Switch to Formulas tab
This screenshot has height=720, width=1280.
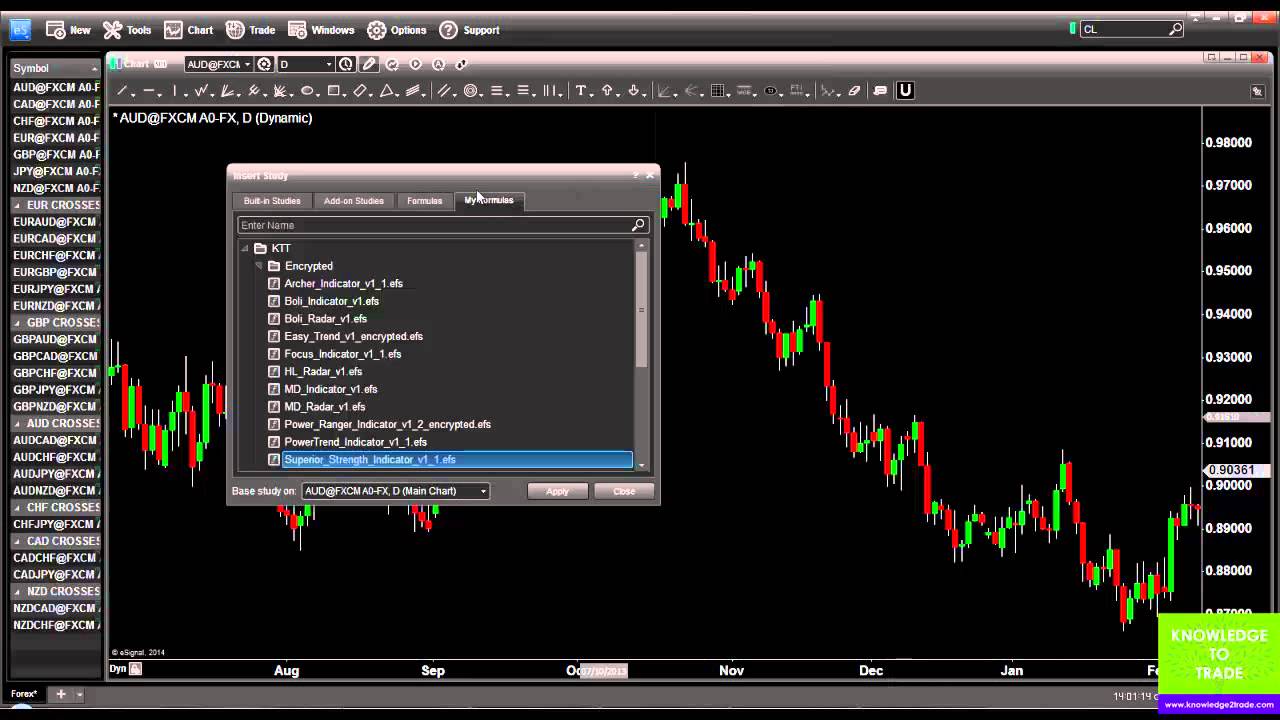tap(424, 201)
